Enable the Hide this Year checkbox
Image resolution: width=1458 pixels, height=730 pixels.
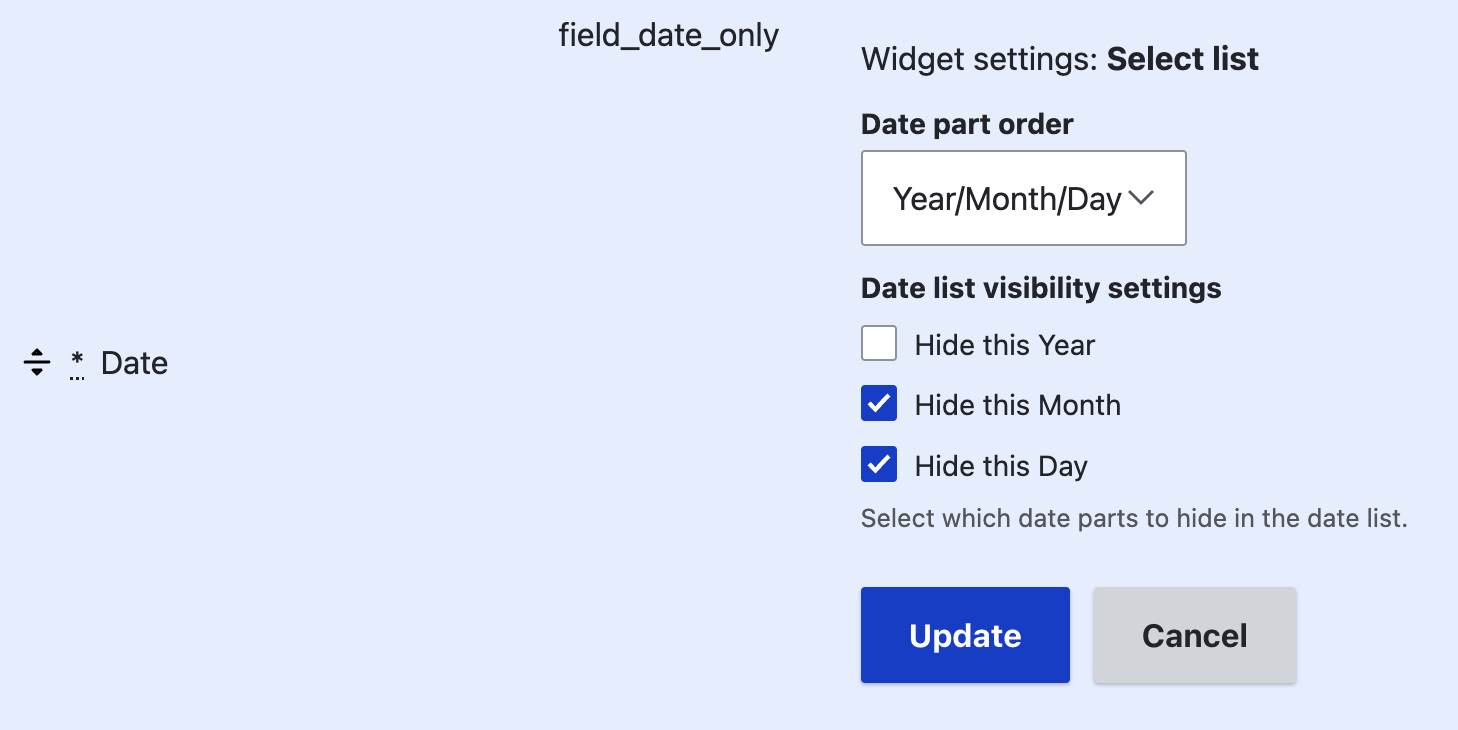click(x=878, y=343)
